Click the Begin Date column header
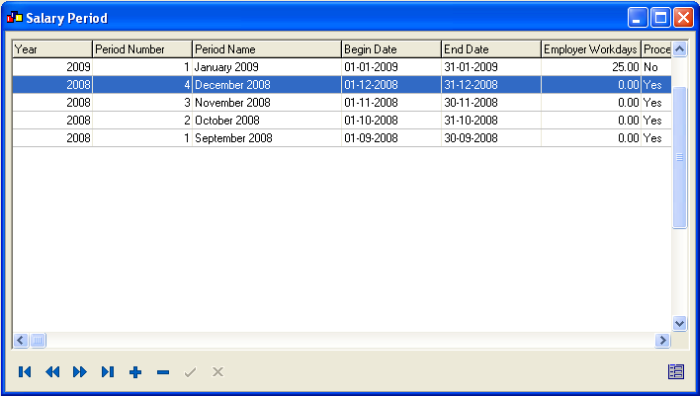Image resolution: width=700 pixels, height=396 pixels. pyautogui.click(x=392, y=49)
